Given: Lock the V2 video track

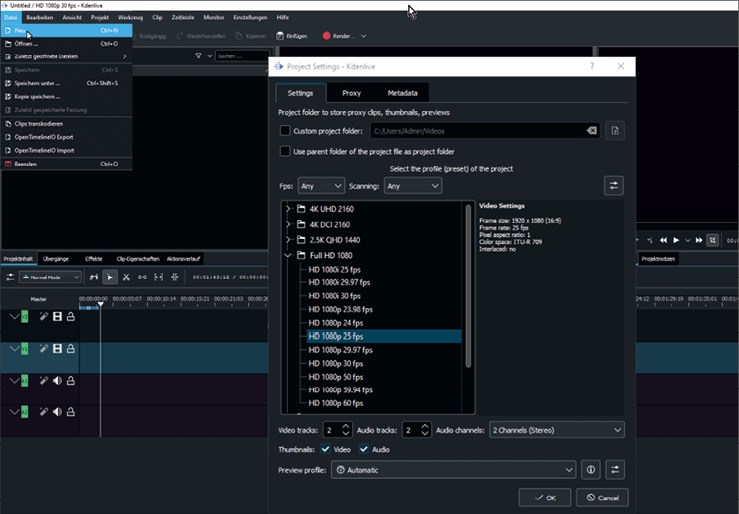Looking at the screenshot, I should [71, 317].
